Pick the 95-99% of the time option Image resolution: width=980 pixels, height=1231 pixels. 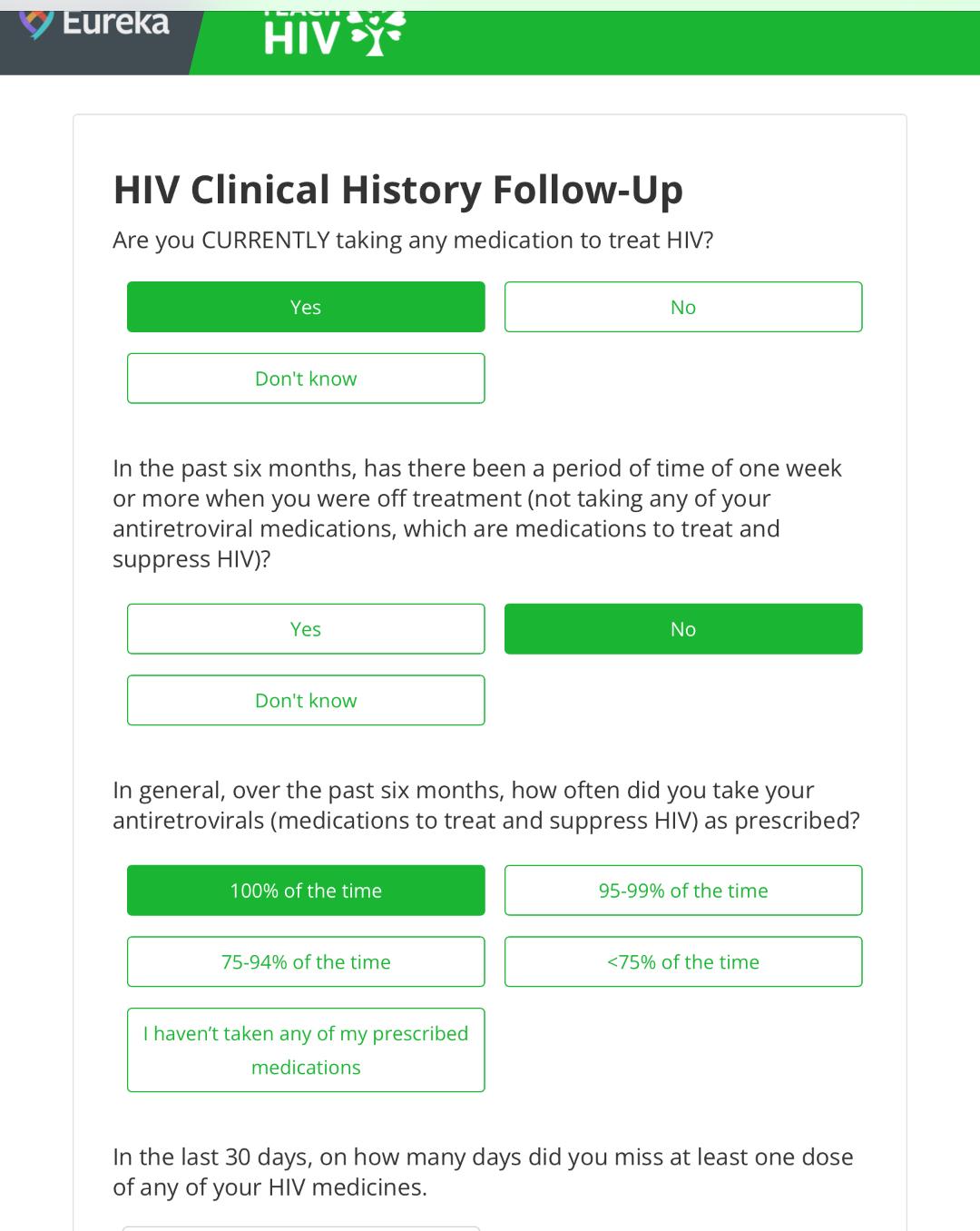tap(682, 891)
